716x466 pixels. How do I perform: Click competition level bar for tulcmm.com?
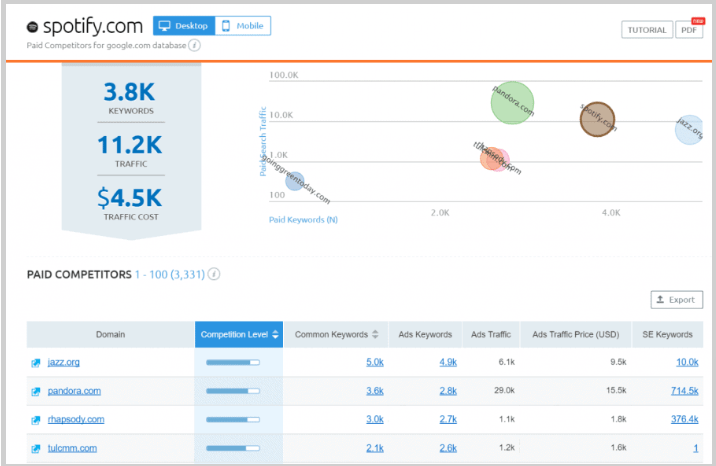tap(233, 448)
